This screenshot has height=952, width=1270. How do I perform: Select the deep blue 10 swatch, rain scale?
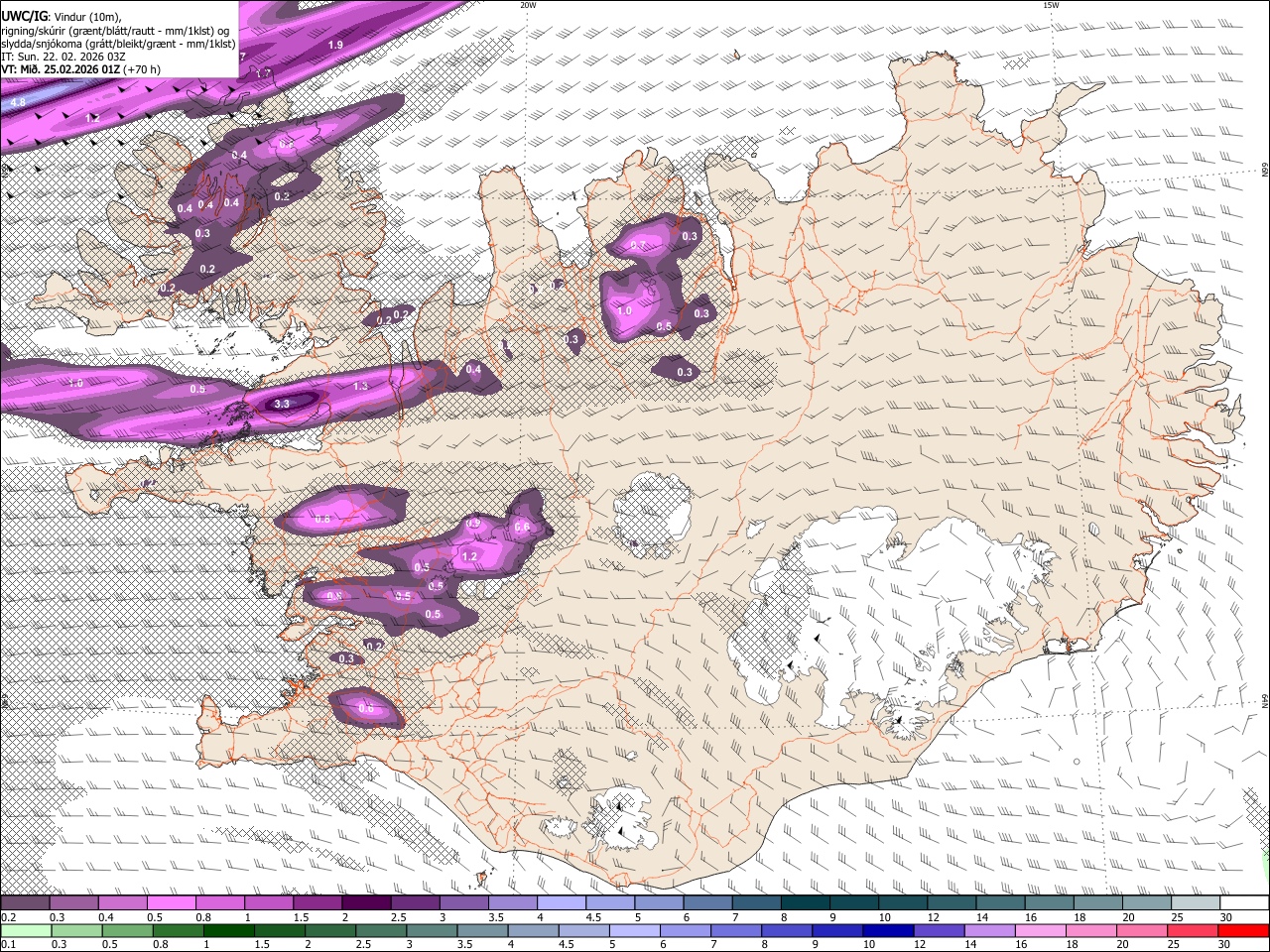[x=888, y=931]
